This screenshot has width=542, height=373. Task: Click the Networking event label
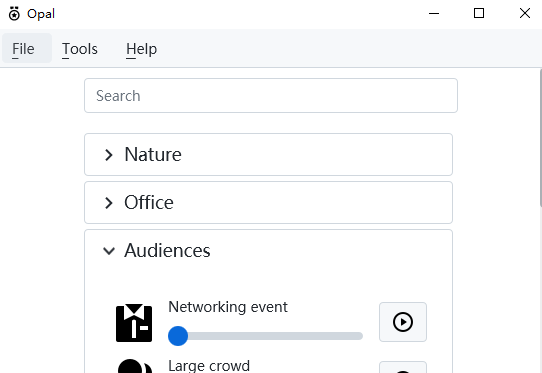[x=228, y=307]
